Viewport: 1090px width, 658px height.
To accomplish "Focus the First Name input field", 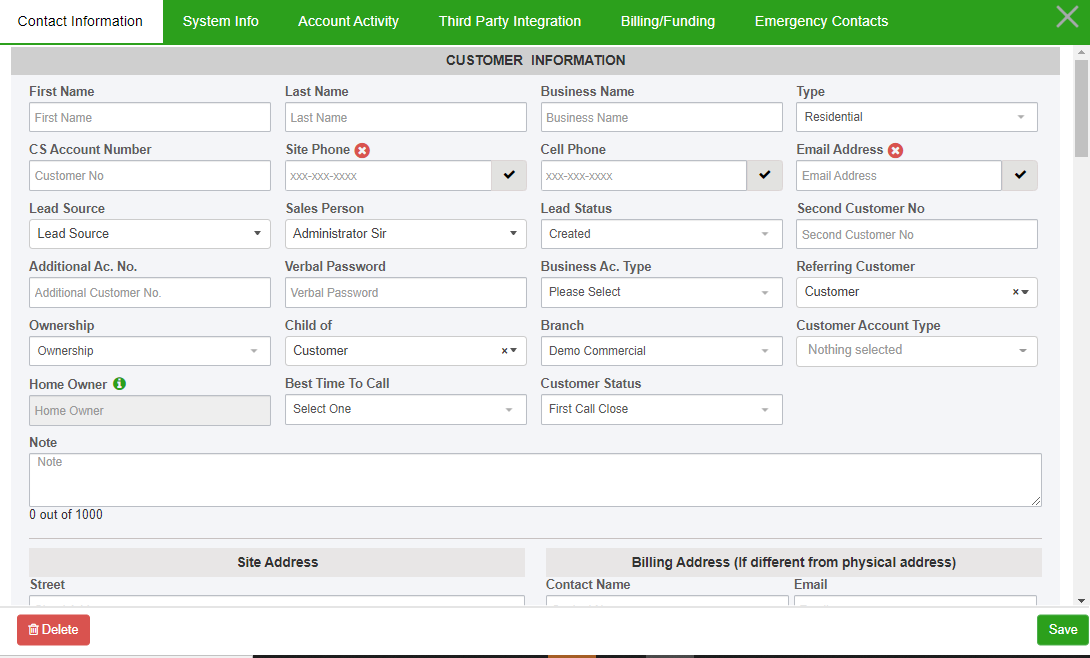I will coord(149,117).
